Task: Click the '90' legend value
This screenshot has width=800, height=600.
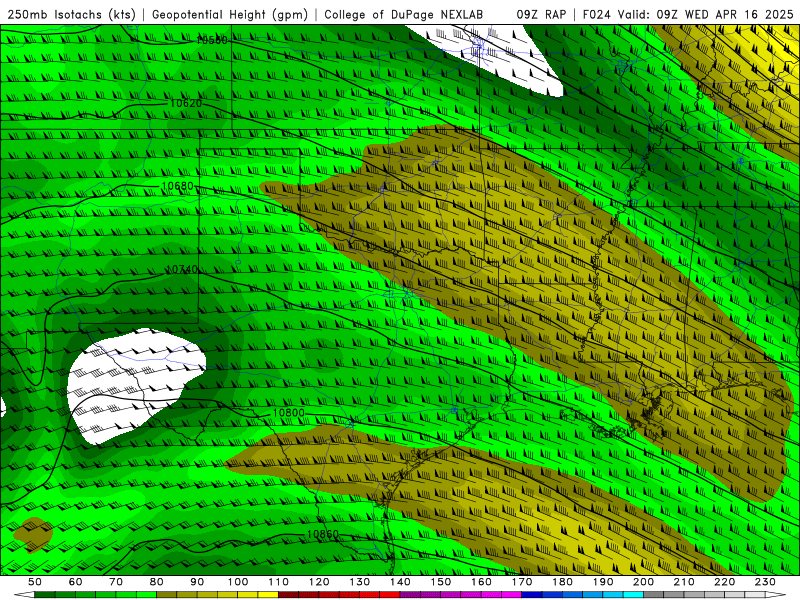Action: point(197,582)
